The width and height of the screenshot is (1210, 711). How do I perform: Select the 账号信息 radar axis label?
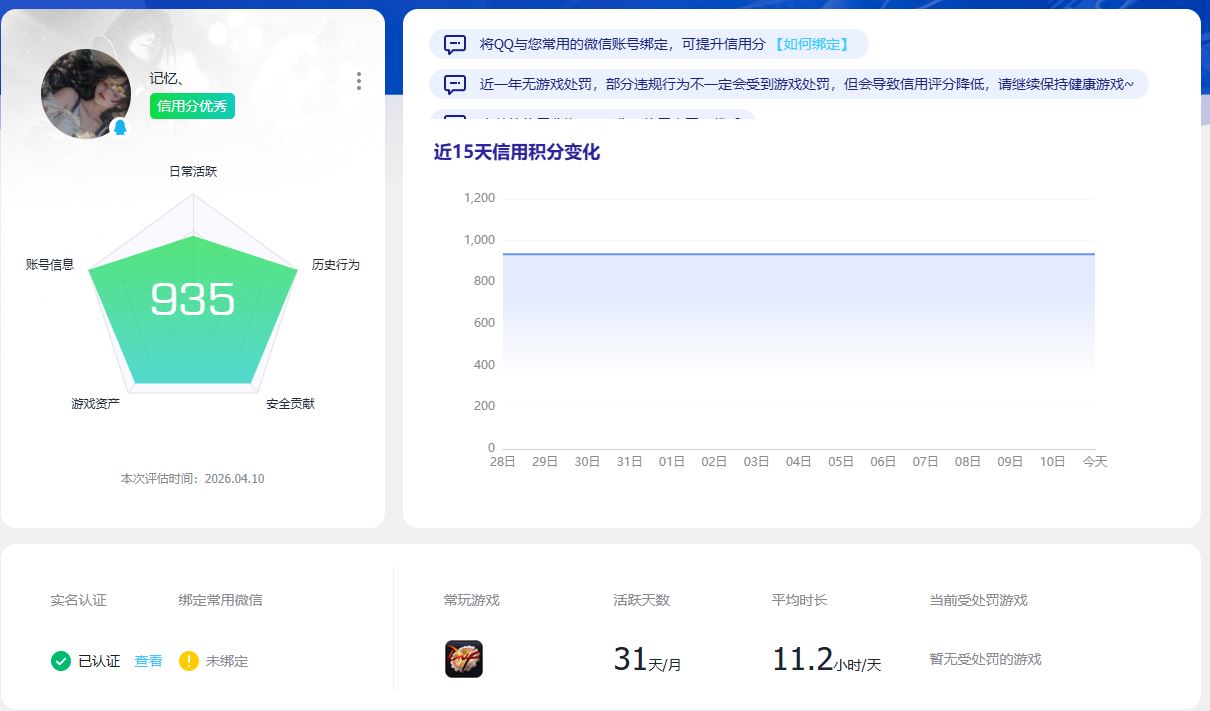(x=50, y=265)
